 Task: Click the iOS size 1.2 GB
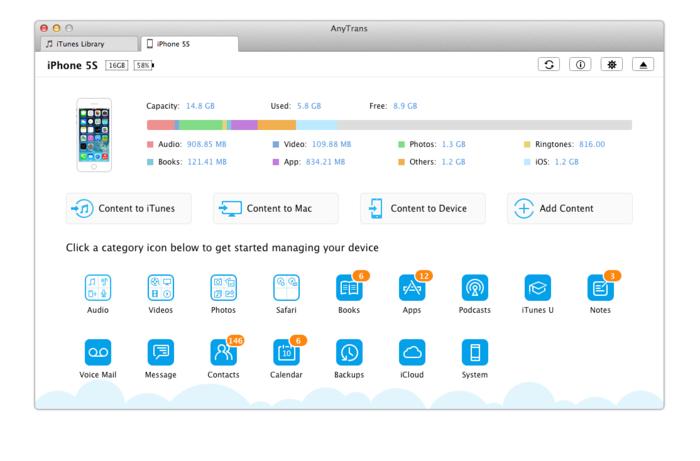[x=567, y=162]
